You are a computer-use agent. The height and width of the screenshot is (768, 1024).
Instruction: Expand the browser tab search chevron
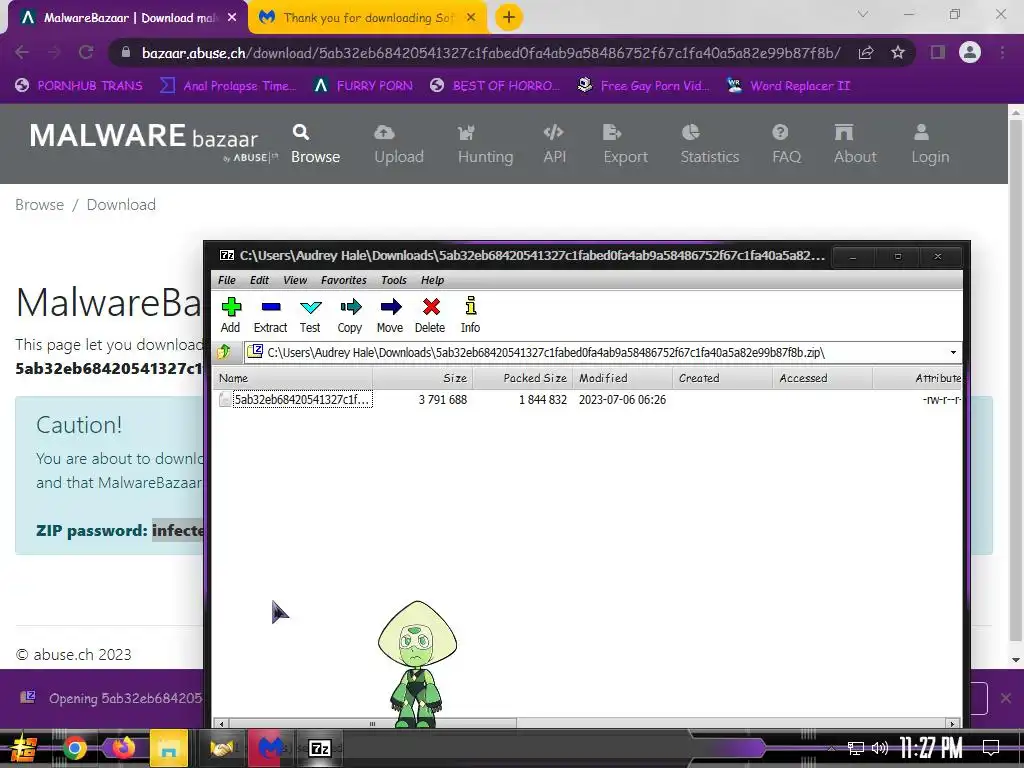[863, 14]
